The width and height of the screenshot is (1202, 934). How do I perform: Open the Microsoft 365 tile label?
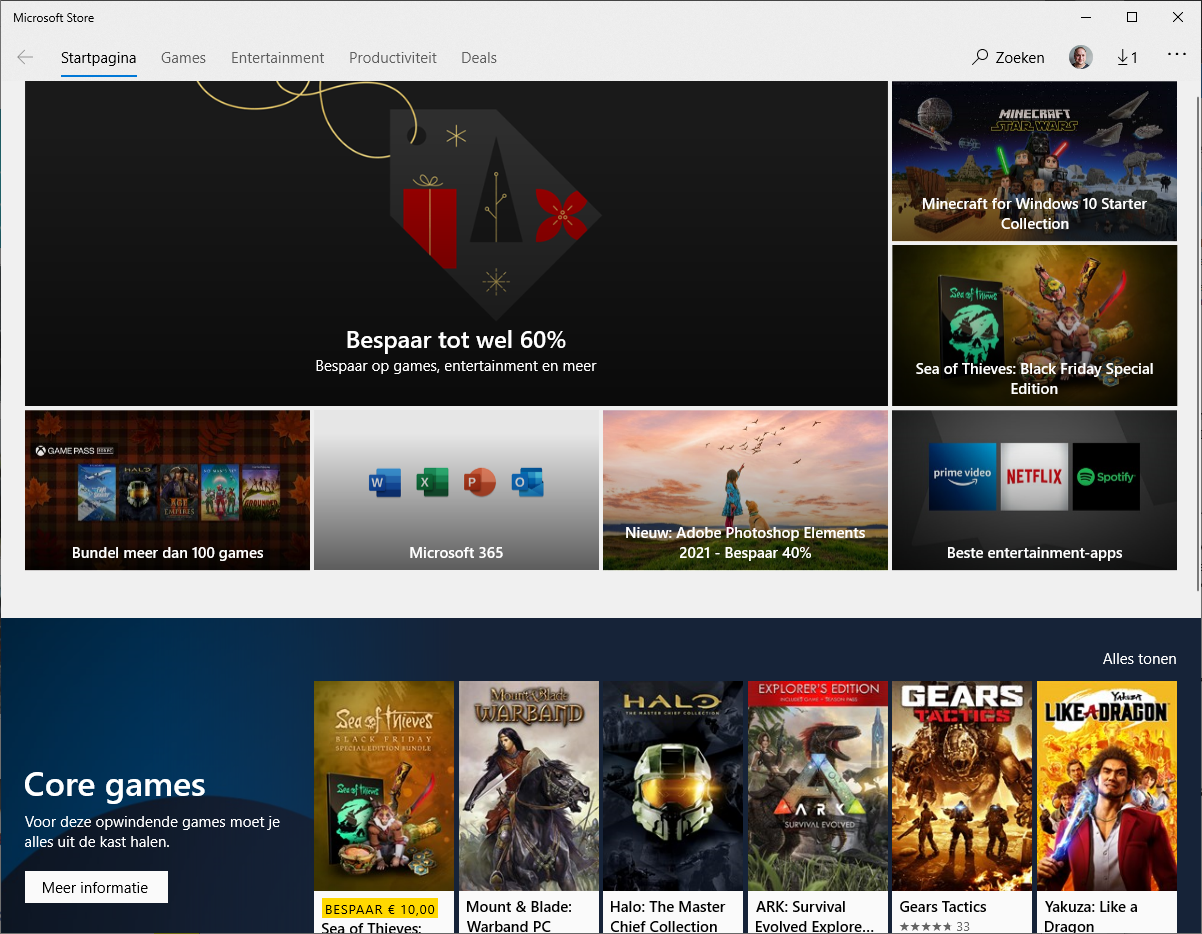point(456,553)
